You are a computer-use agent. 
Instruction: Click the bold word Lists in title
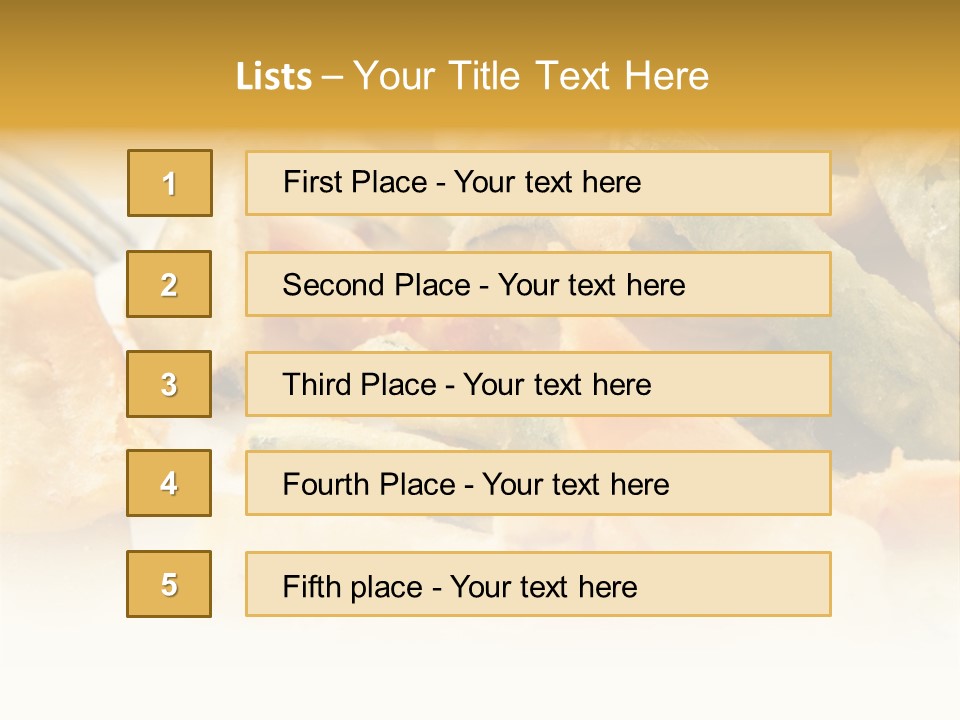(274, 76)
